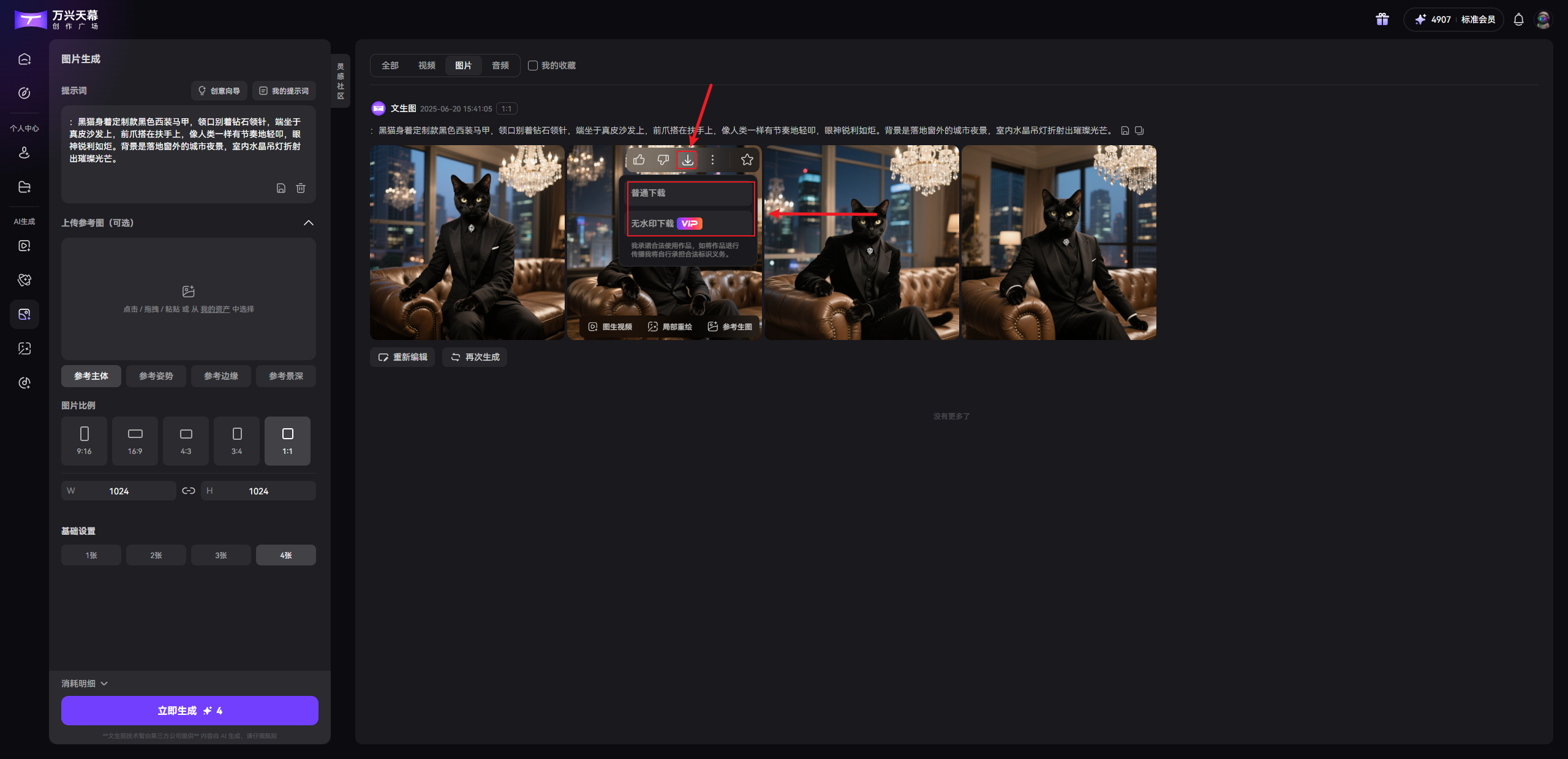
Task: Enable the 我的收藏 checkbox
Action: tap(533, 66)
